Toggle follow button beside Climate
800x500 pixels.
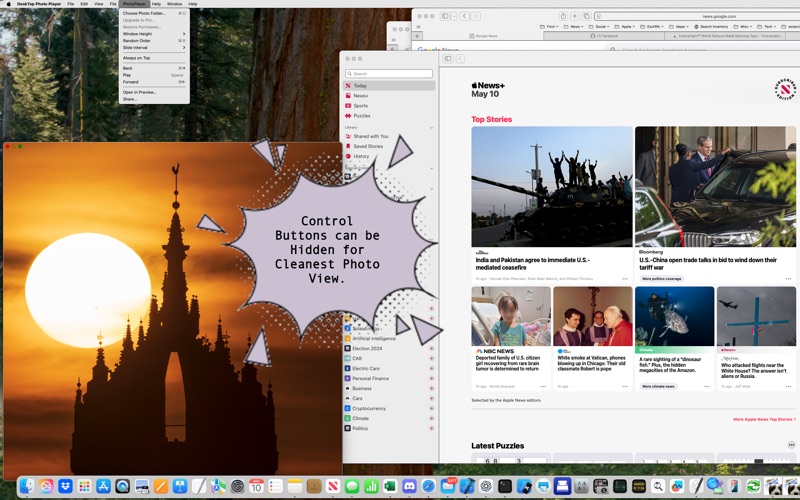(x=431, y=418)
